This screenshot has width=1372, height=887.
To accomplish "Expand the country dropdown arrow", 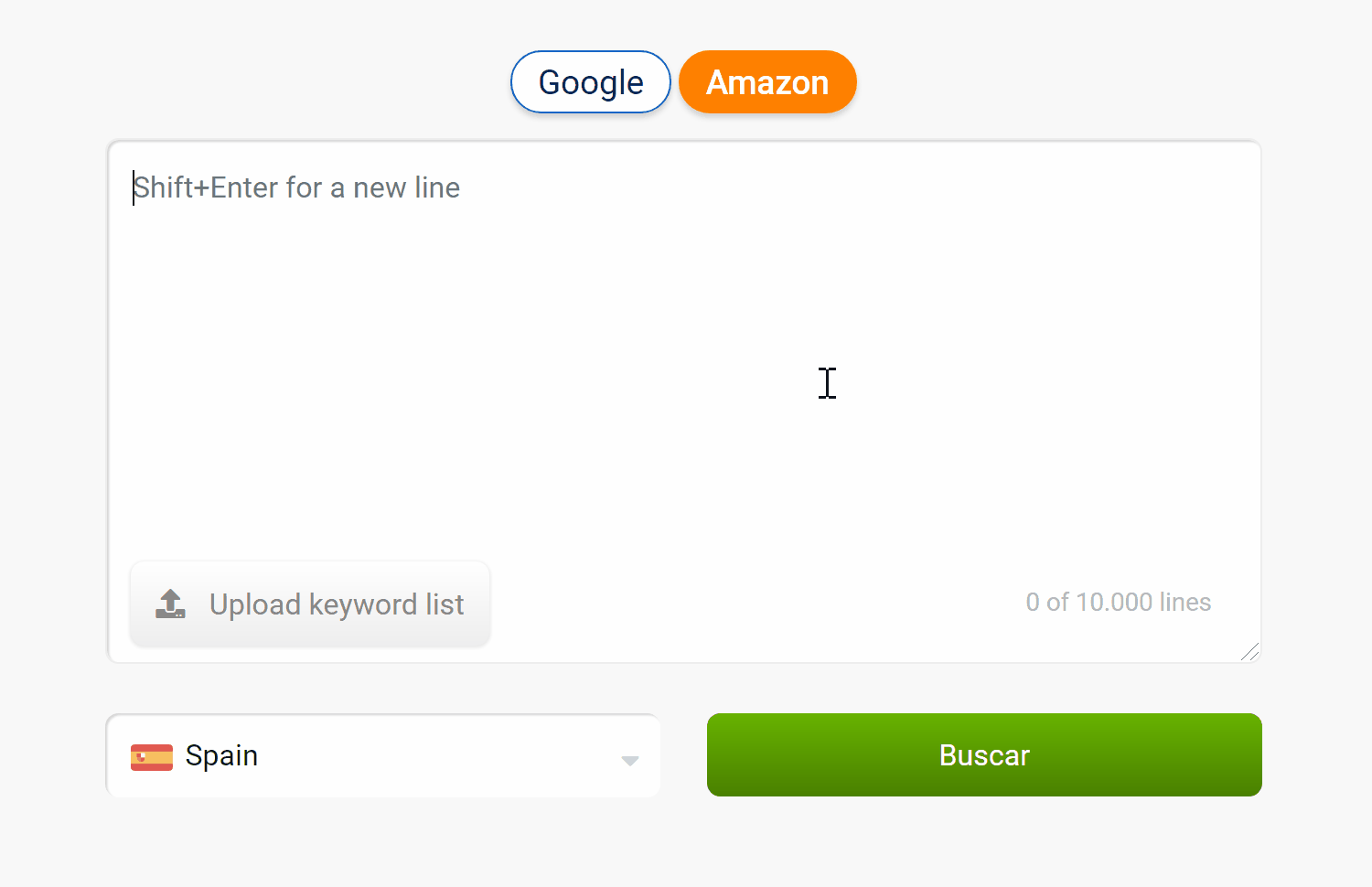I will point(629,760).
